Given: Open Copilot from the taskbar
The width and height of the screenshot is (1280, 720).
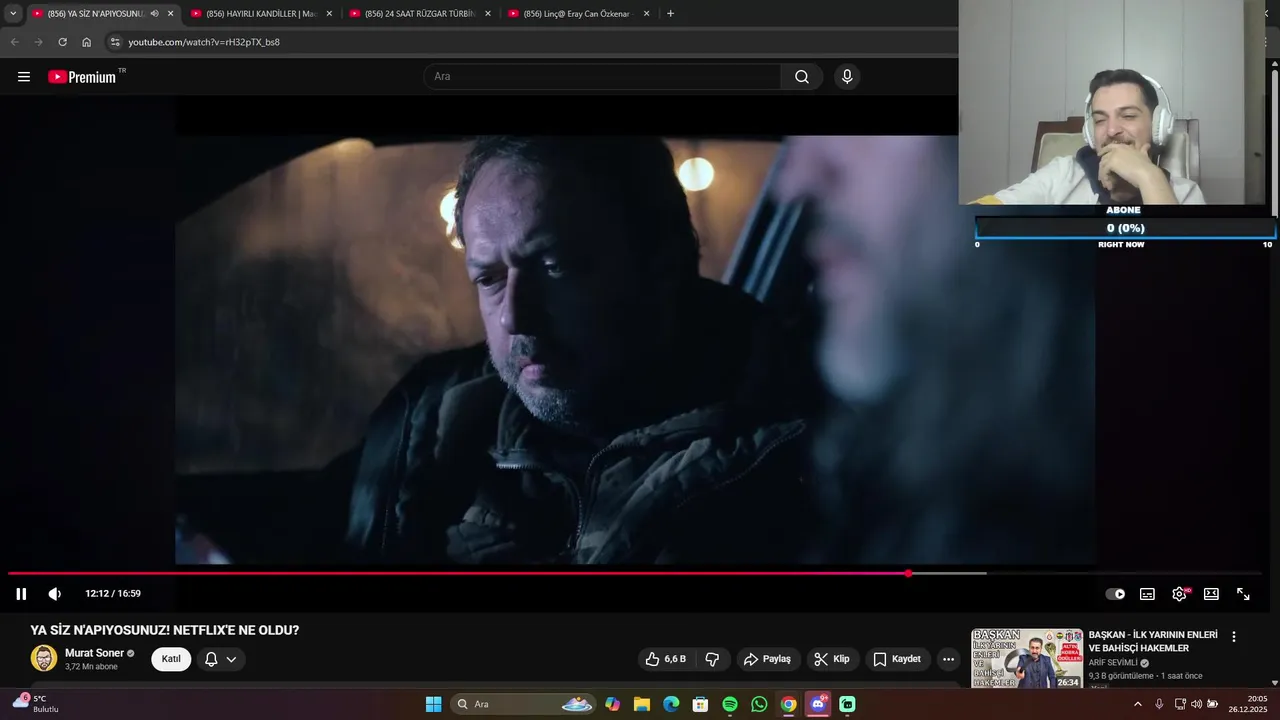Looking at the screenshot, I should coord(612,704).
